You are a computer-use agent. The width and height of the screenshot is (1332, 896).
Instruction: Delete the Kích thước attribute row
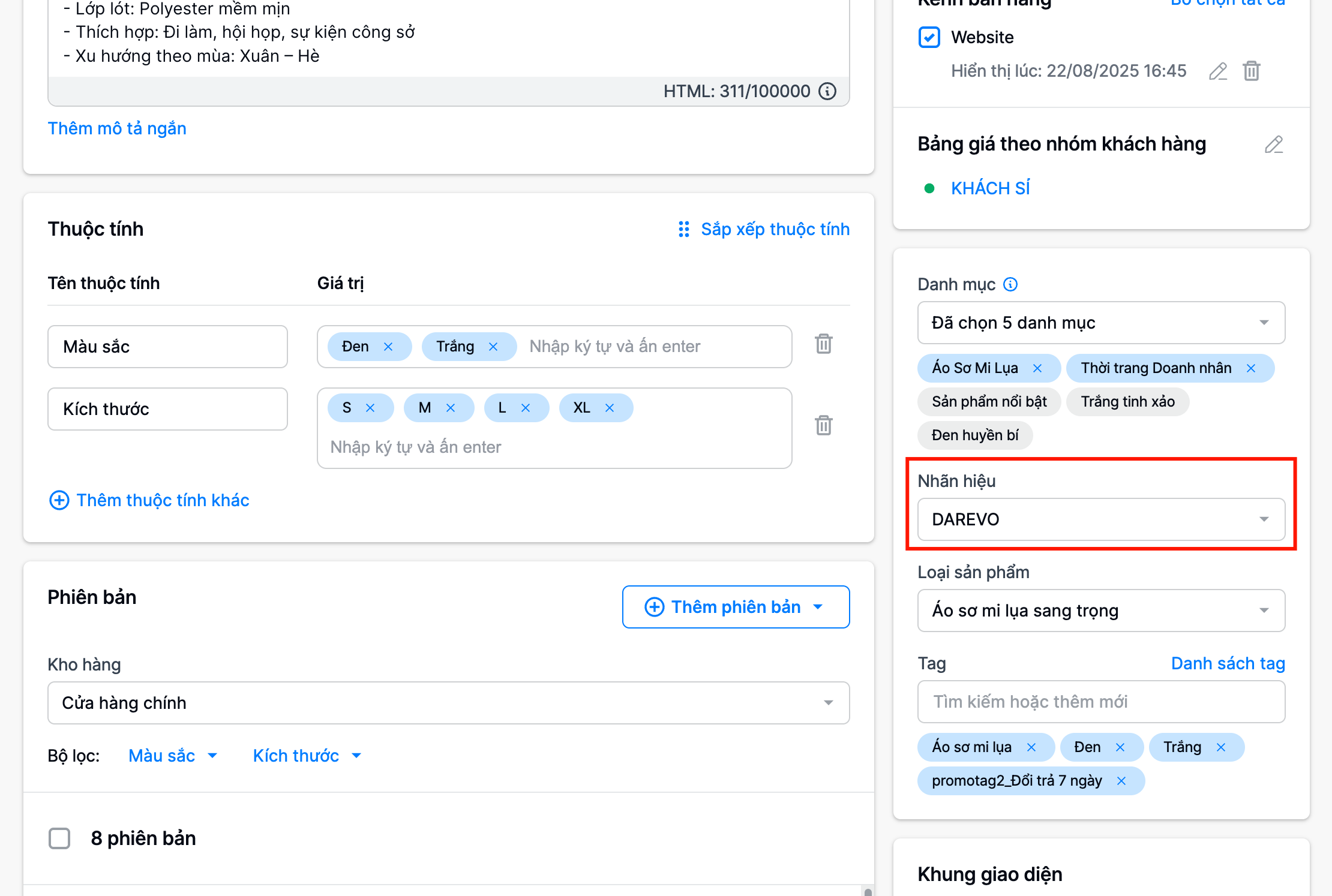823,425
